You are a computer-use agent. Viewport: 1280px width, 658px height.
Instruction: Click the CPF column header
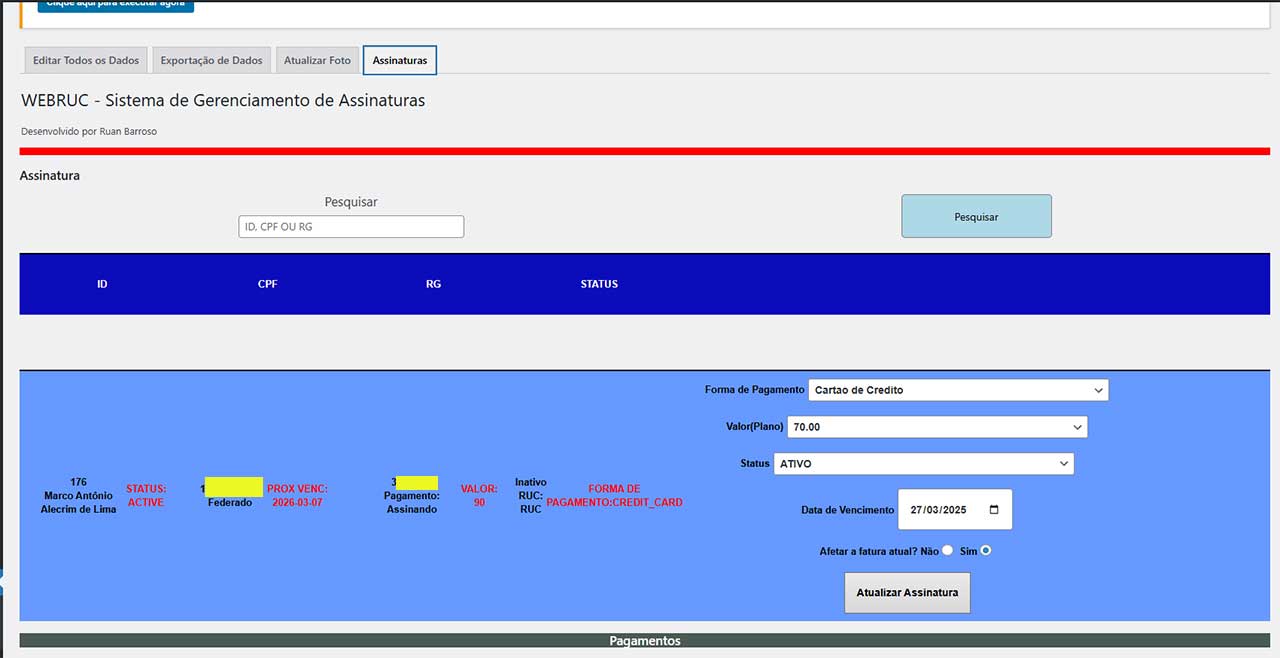[268, 284]
